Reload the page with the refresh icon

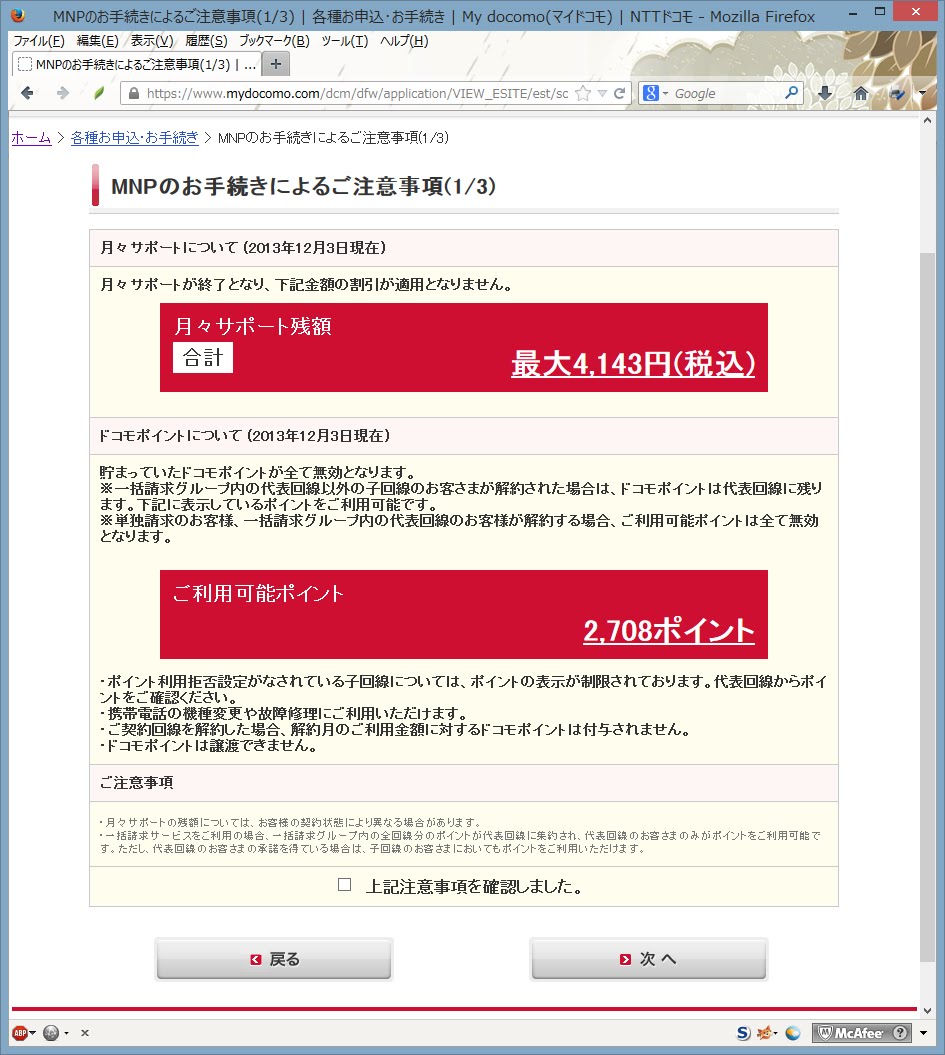[x=619, y=94]
